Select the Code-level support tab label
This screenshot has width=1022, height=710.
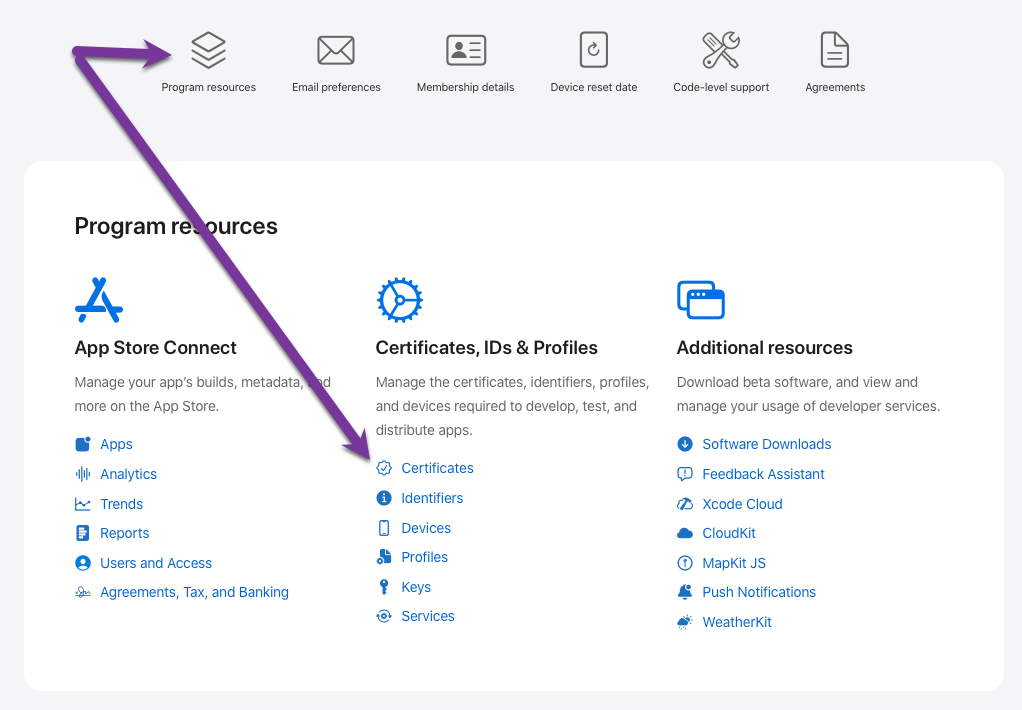[x=721, y=87]
